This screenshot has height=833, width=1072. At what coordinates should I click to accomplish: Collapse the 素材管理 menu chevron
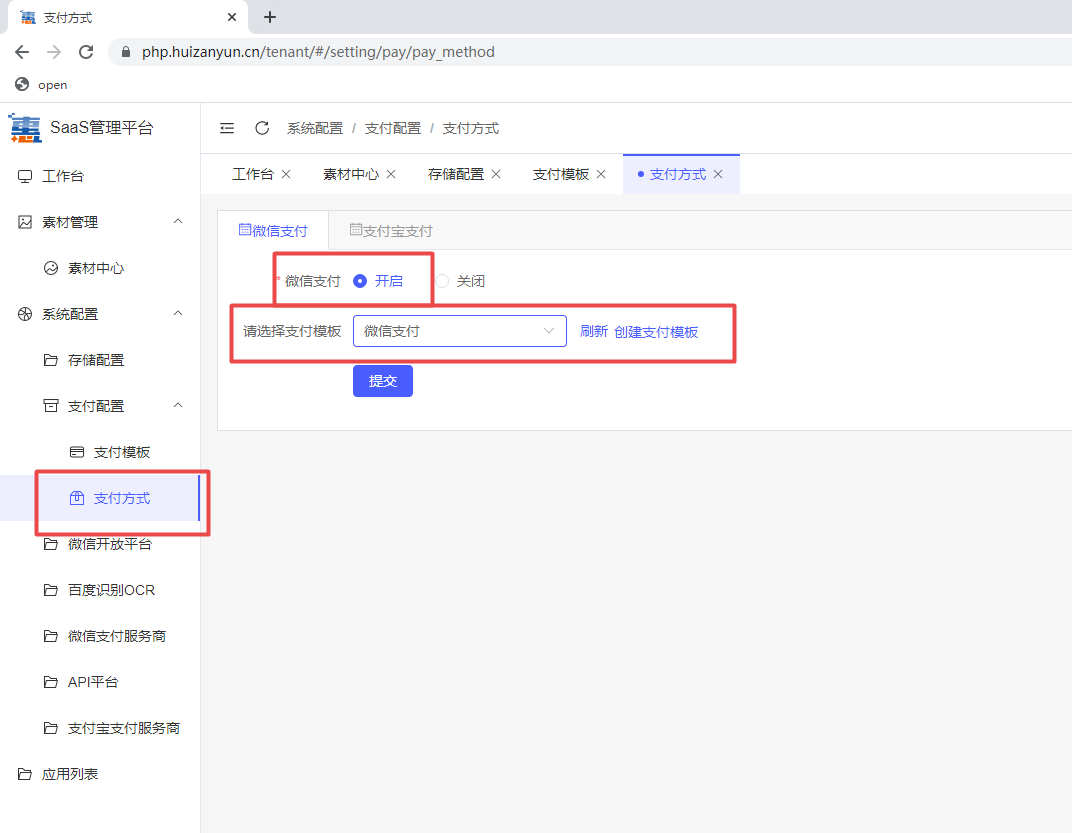coord(178,222)
